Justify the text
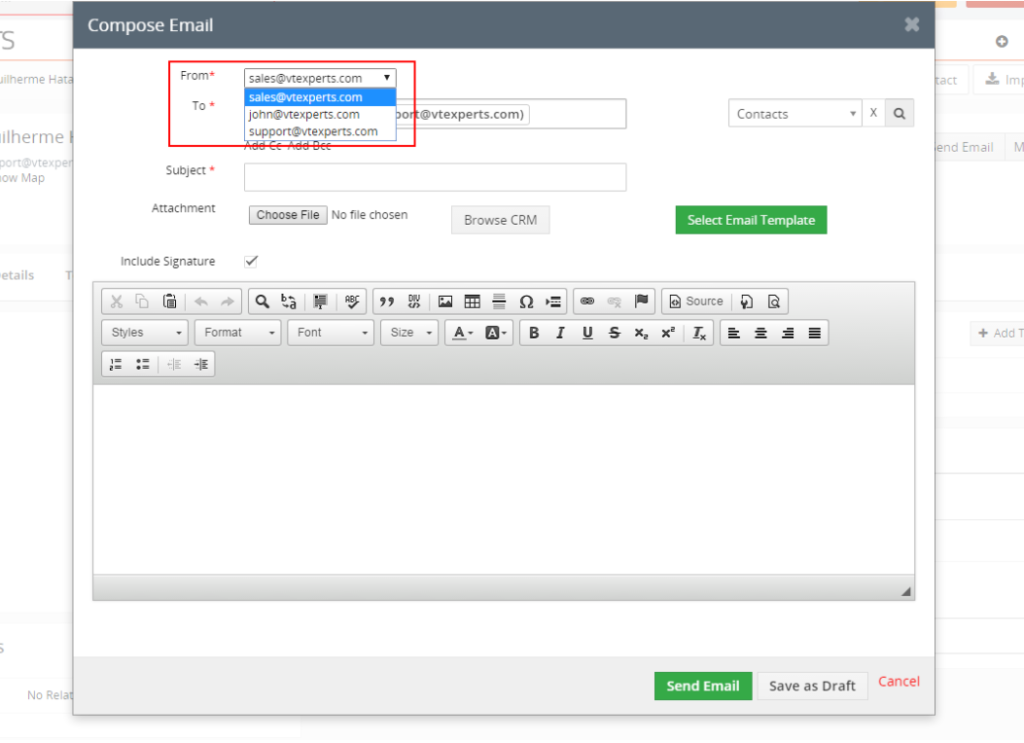The height and width of the screenshot is (743, 1024). pyautogui.click(x=814, y=333)
